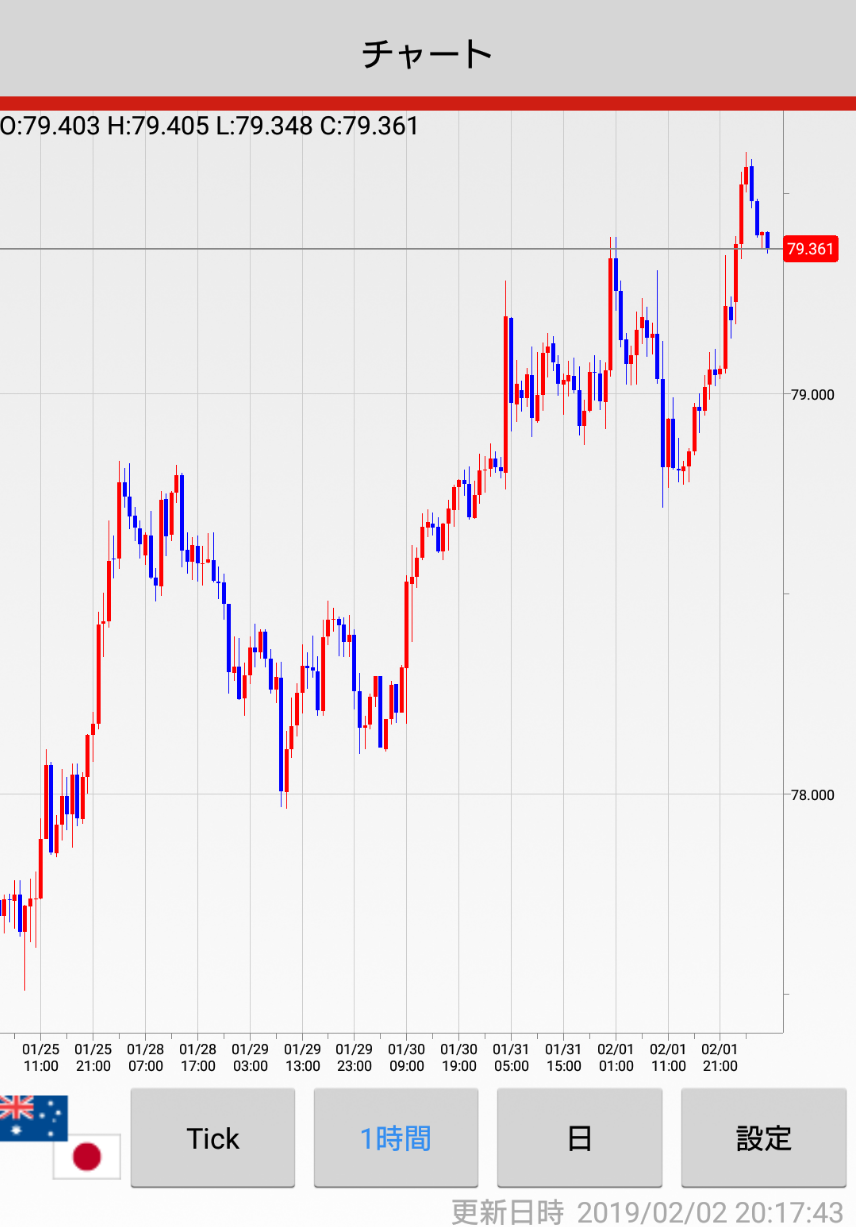The height and width of the screenshot is (1227, 856).
Task: Open the 設定 settings
Action: pyautogui.click(x=764, y=1138)
